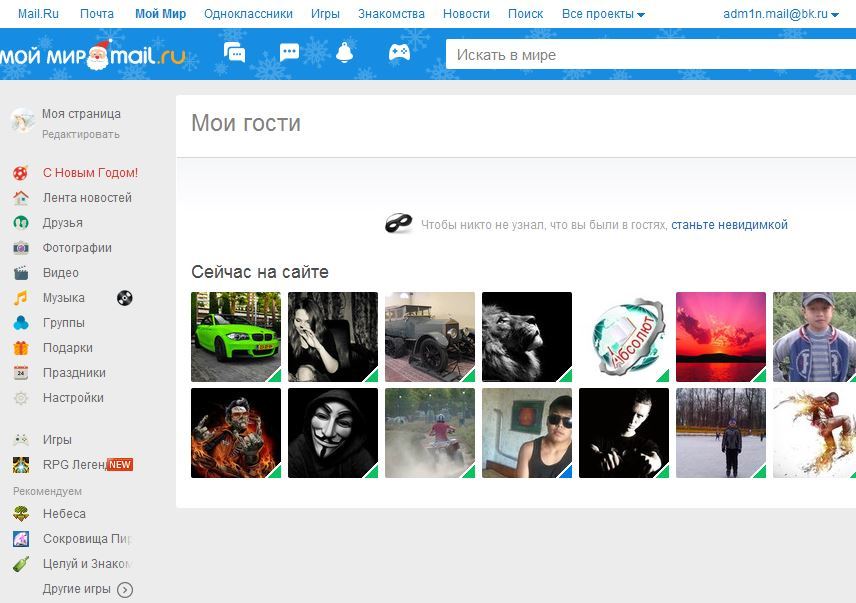The width and height of the screenshot is (856, 603).
Task: Click the bottle icon for Целуй и Знакомься
Action: 21,564
